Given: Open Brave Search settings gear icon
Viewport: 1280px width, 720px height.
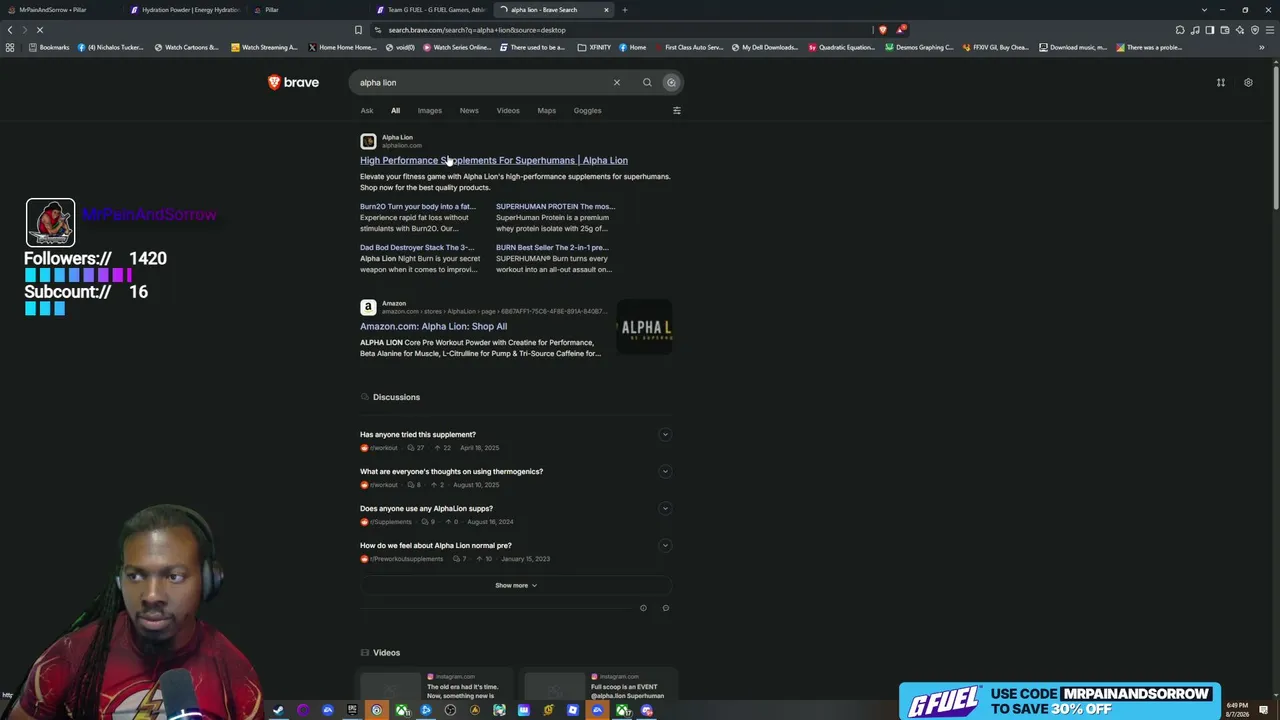Looking at the screenshot, I should point(1248,82).
